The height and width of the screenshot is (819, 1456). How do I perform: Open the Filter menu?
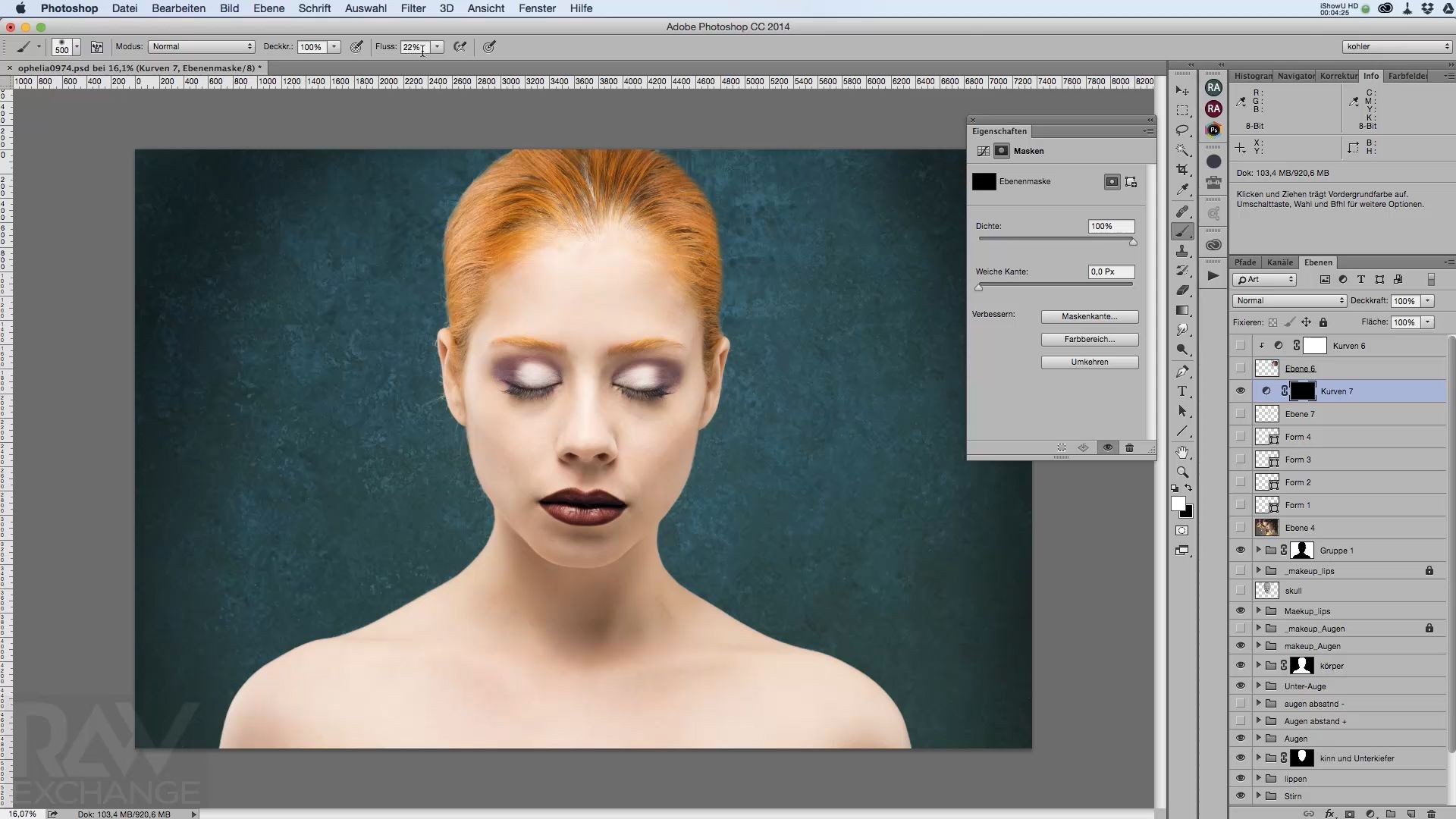[413, 8]
